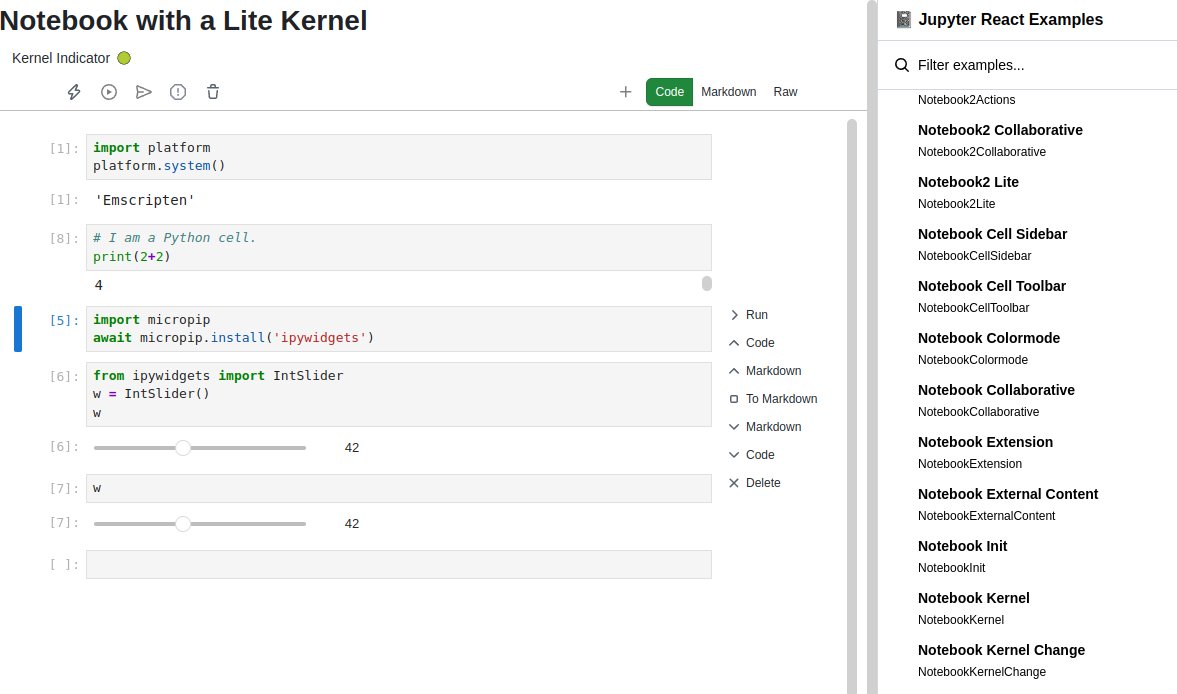This screenshot has width=1177, height=694.
Task: Click the notebook vertical scrollbar
Action: click(x=851, y=405)
